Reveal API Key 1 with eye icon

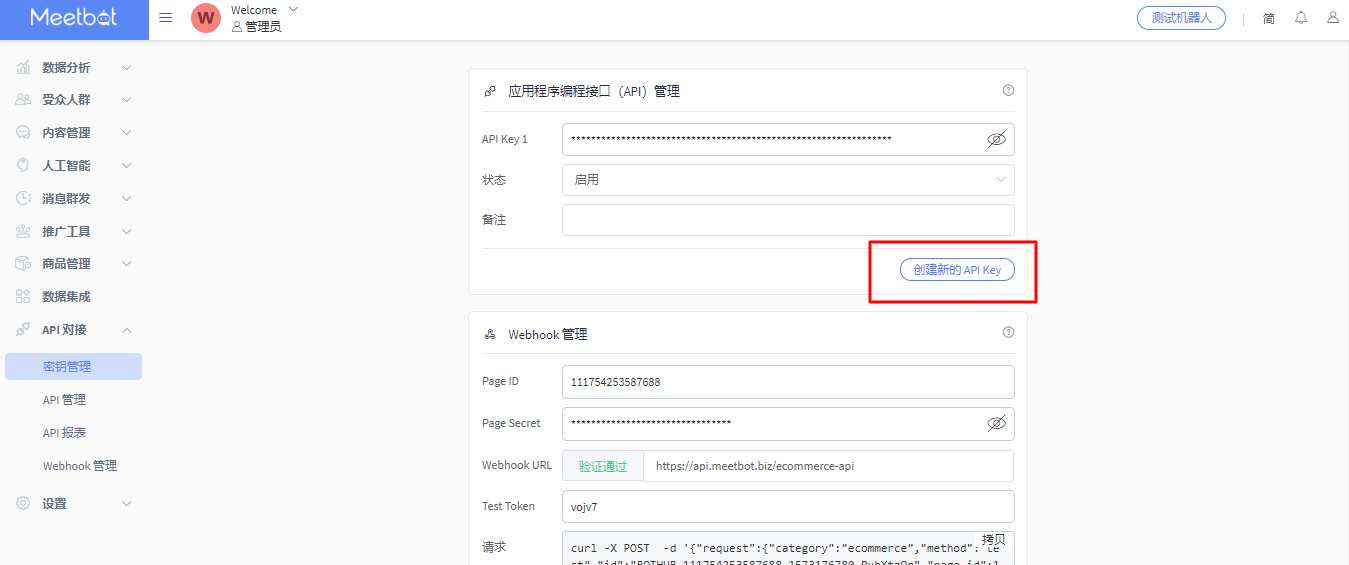click(x=996, y=140)
